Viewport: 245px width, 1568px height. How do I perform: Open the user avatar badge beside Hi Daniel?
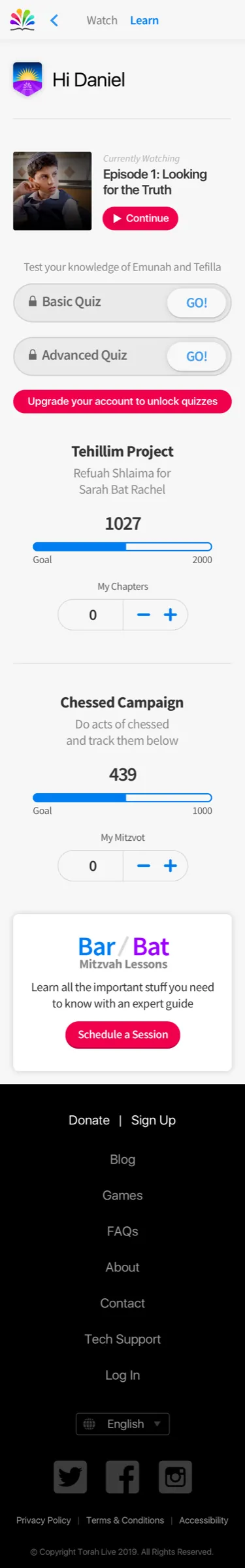27,80
